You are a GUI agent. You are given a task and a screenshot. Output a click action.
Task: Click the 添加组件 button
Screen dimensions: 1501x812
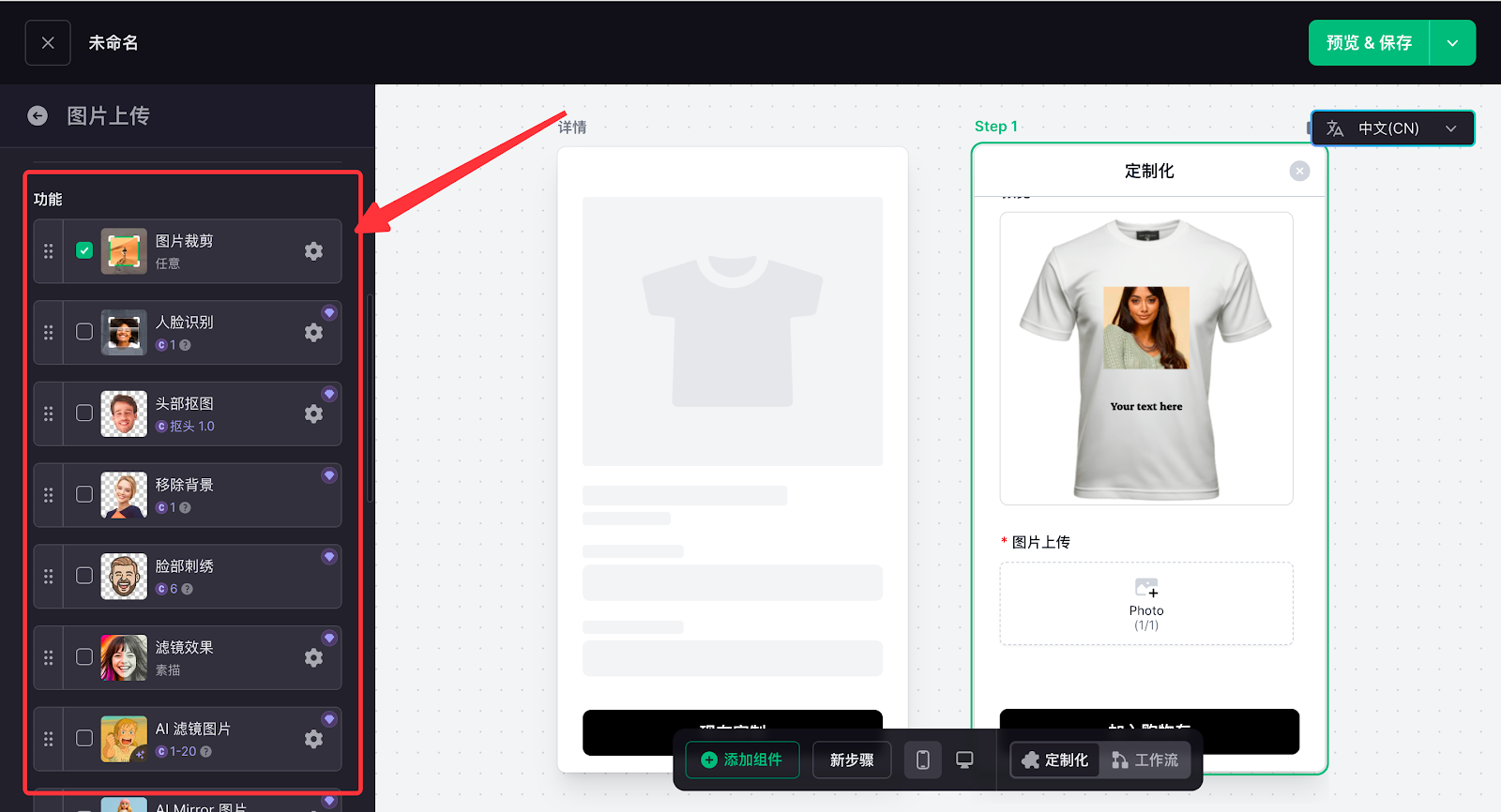742,759
